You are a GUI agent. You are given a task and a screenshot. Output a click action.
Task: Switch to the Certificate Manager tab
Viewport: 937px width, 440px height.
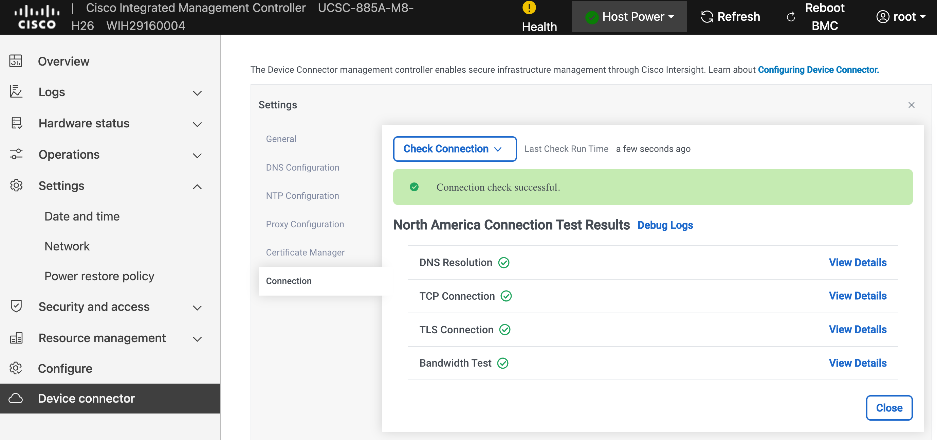(x=305, y=252)
